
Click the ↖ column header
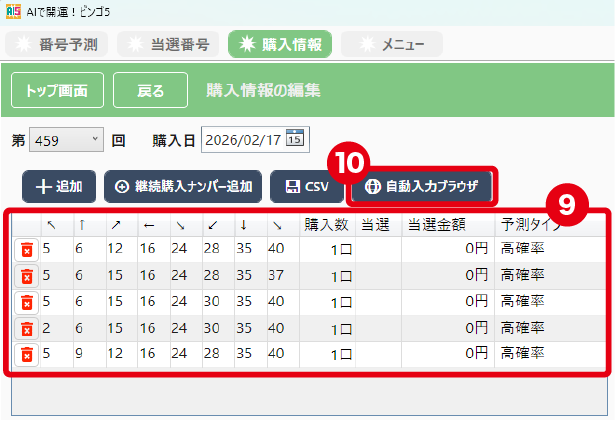57,225
